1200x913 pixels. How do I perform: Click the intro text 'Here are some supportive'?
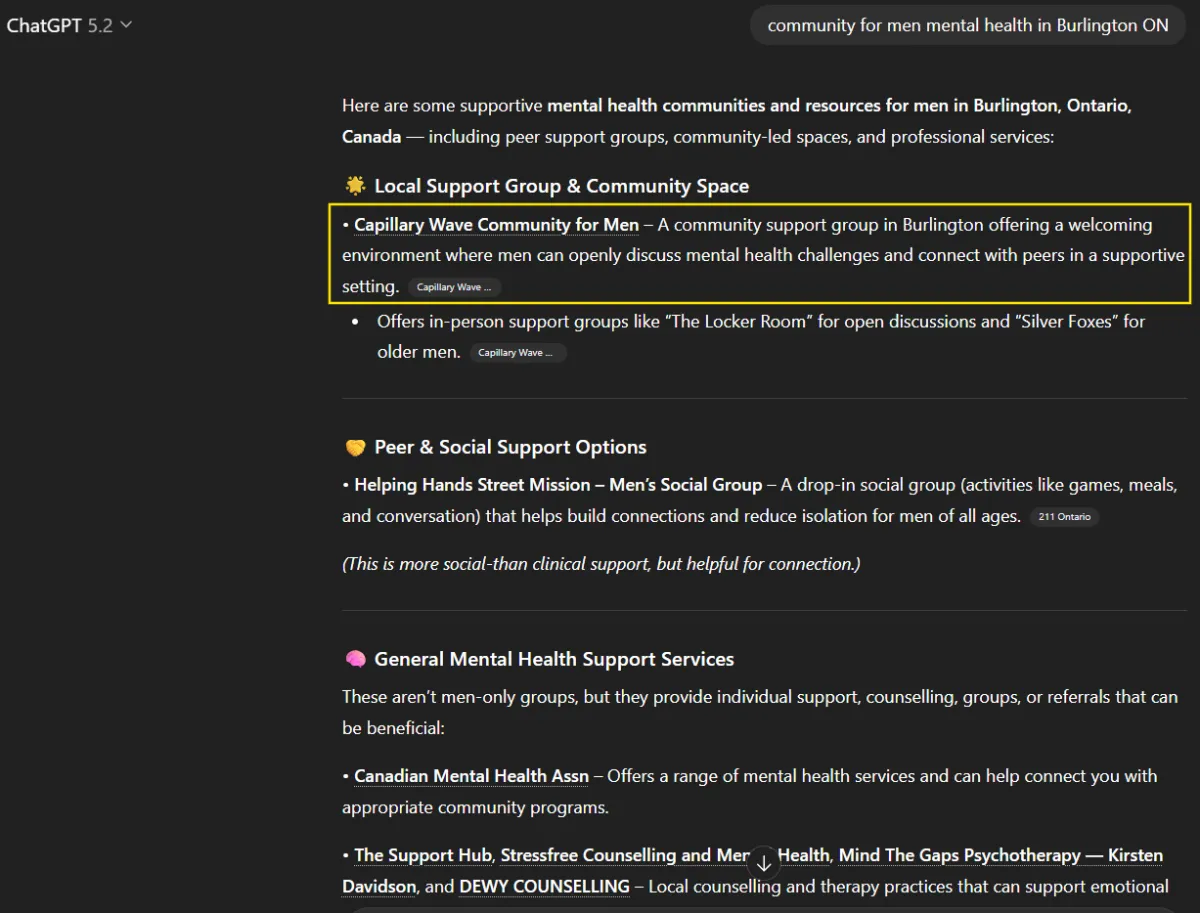coord(442,105)
